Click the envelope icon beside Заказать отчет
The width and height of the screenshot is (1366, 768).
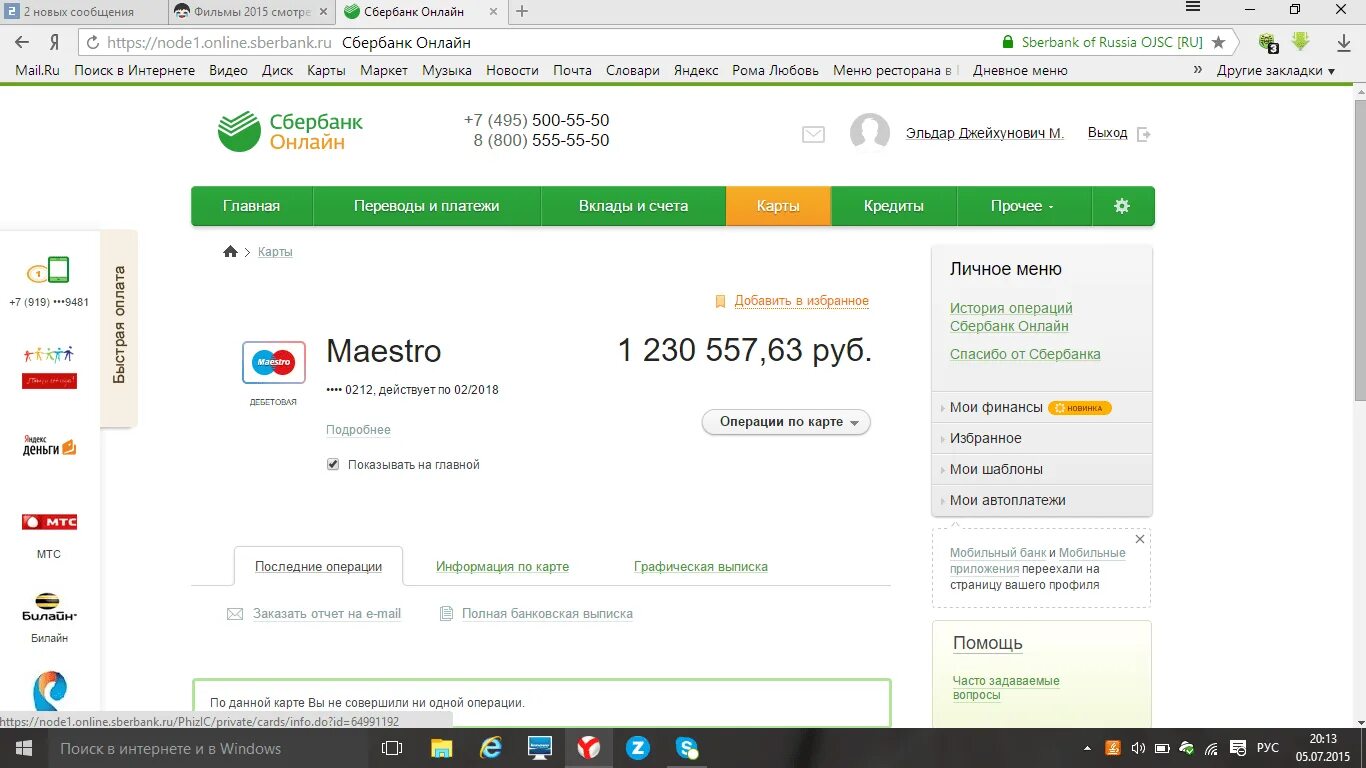coord(235,614)
